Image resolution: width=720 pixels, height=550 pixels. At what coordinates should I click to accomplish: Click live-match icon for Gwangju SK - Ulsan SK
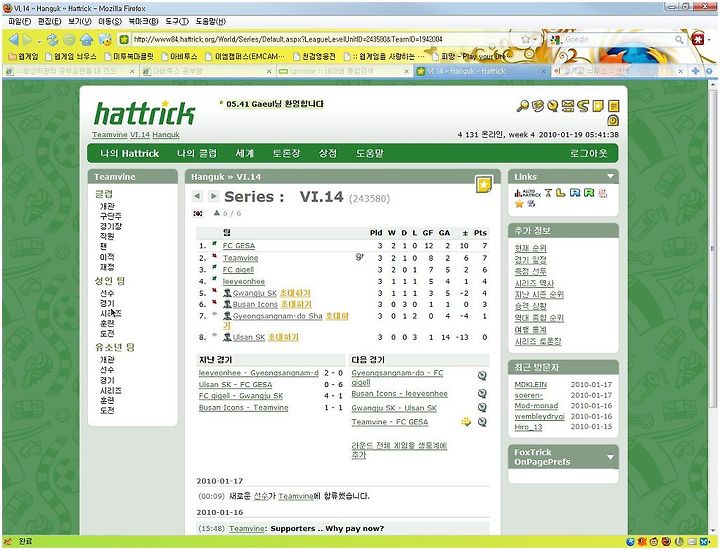pyautogui.click(x=482, y=408)
